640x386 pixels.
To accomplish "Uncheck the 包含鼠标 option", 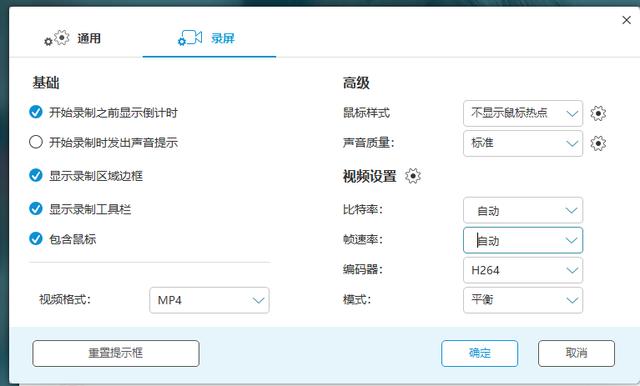I will coord(36,239).
